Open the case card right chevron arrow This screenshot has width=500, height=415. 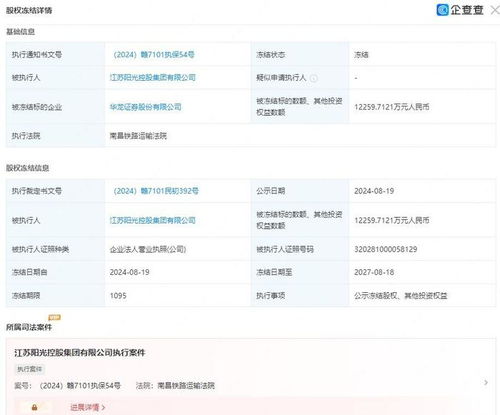pyautogui.click(x=486, y=382)
